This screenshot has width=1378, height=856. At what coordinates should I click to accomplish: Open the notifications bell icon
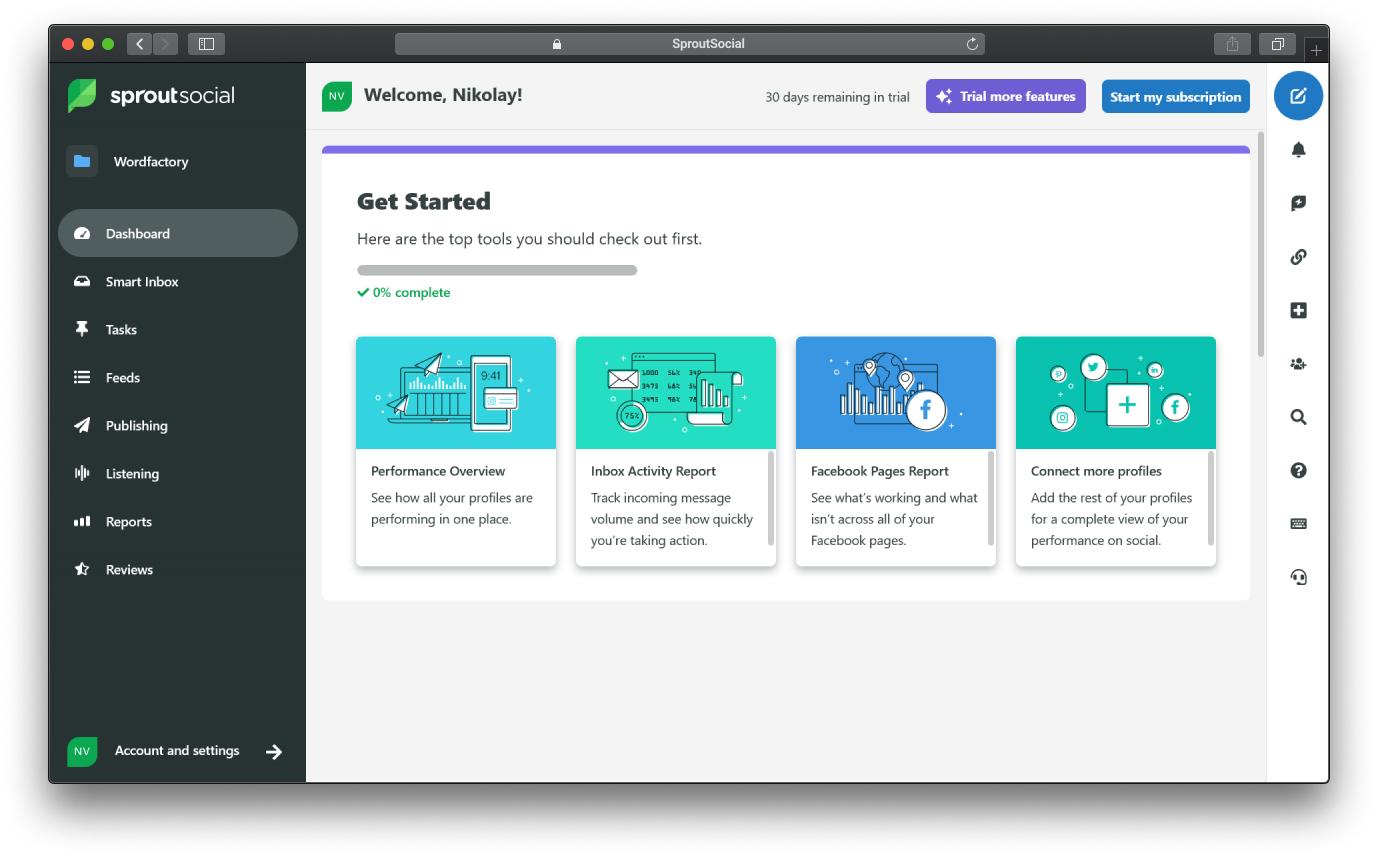[1298, 150]
